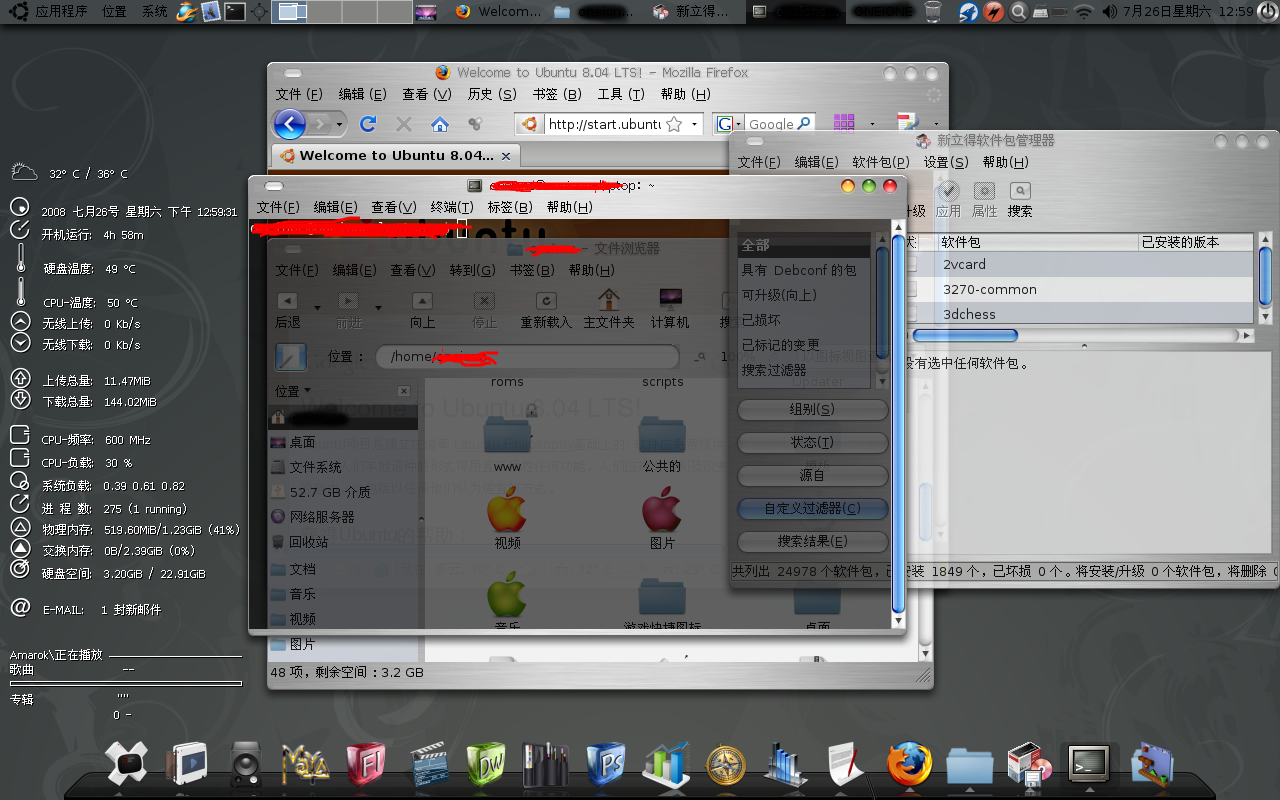Click the 搜索结果(E) button
Screen dimensions: 1280x800
[x=812, y=541]
